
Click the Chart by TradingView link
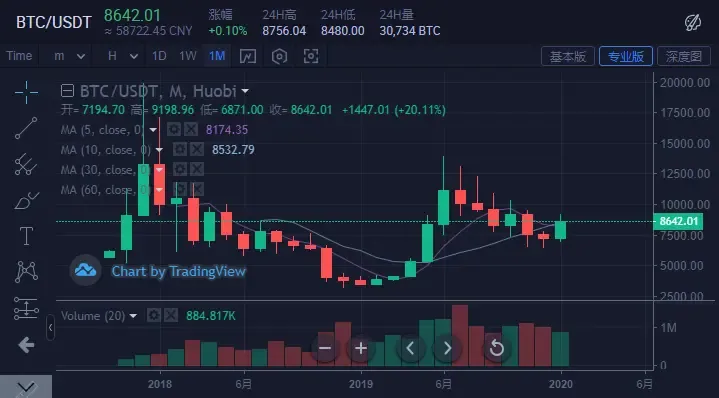point(178,271)
